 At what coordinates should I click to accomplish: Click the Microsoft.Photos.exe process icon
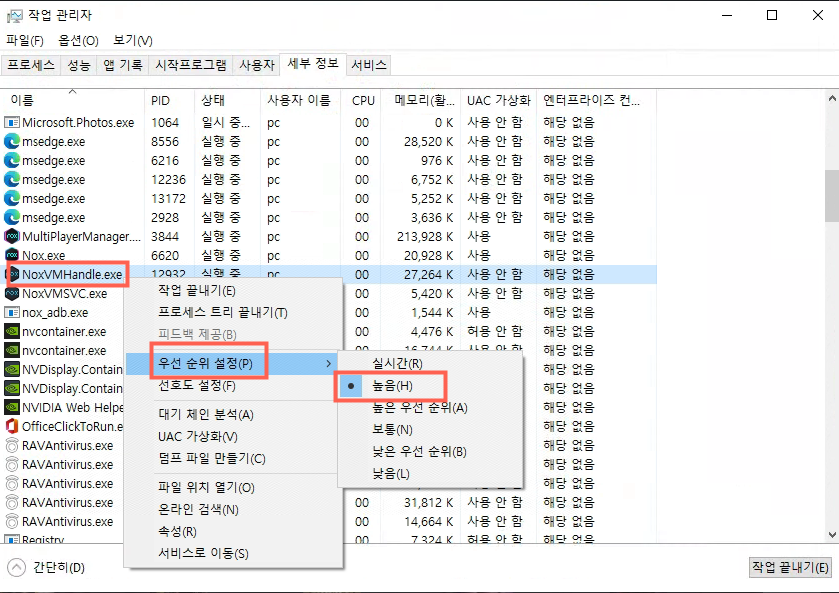pos(12,123)
